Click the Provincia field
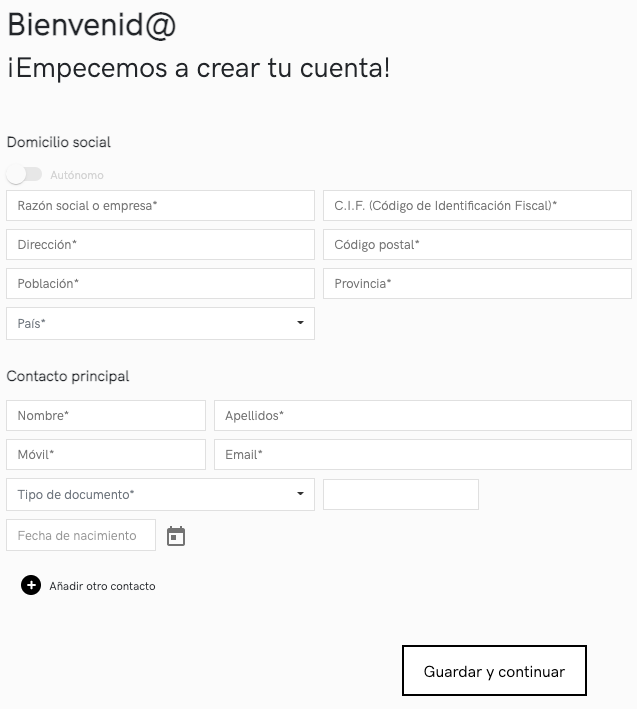Screen dimensions: 637x709 click(477, 284)
